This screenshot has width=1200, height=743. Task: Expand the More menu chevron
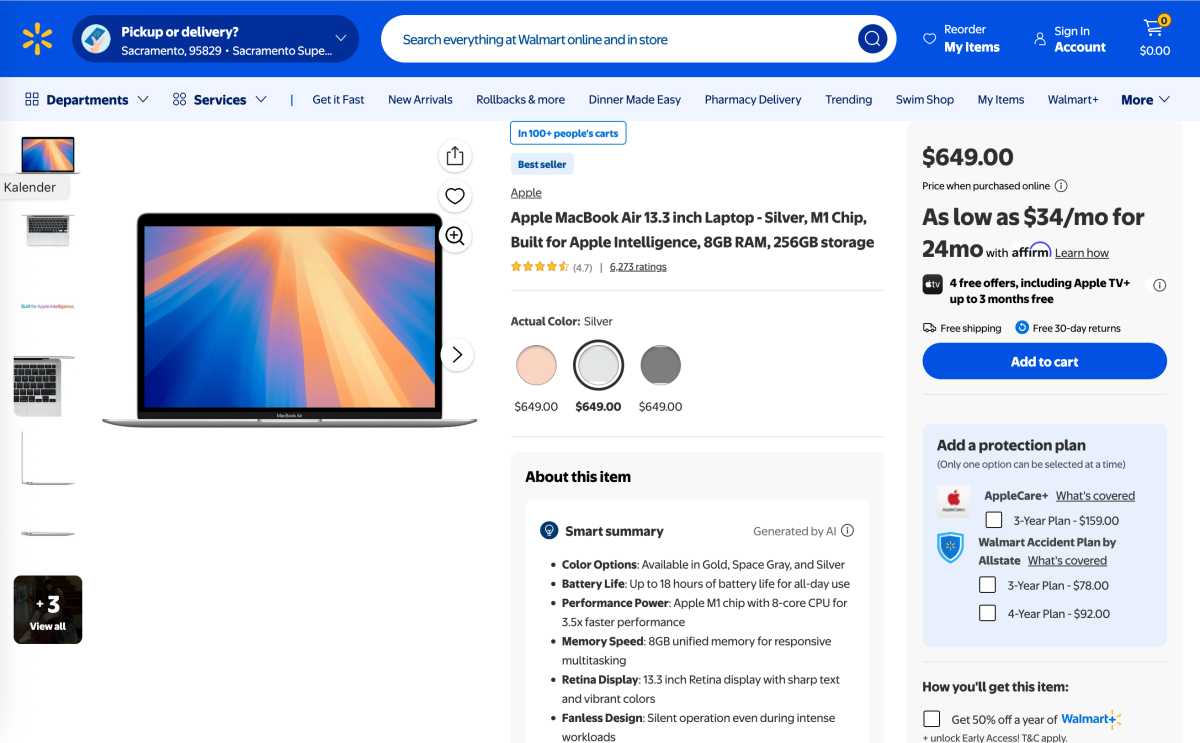[1164, 100]
